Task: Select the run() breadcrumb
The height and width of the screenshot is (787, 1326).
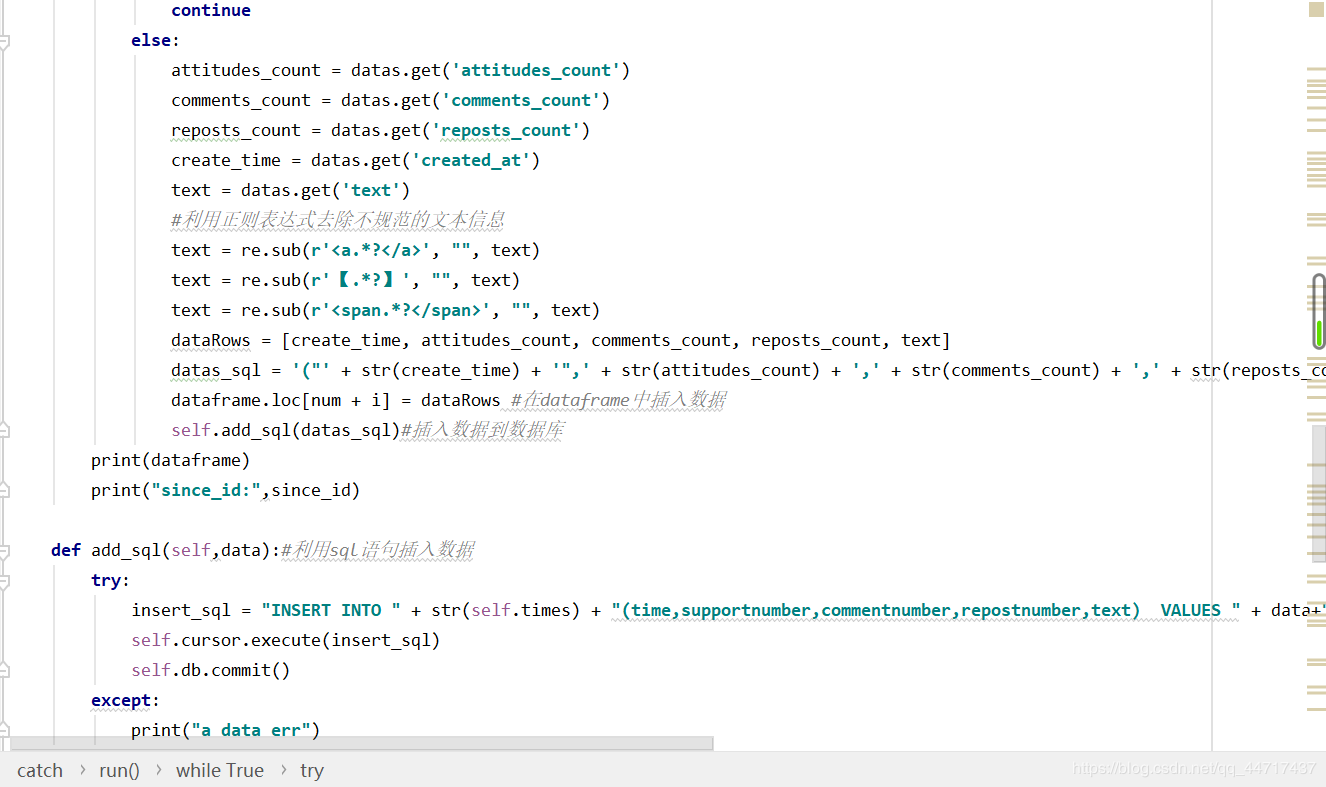Action: tap(119, 770)
